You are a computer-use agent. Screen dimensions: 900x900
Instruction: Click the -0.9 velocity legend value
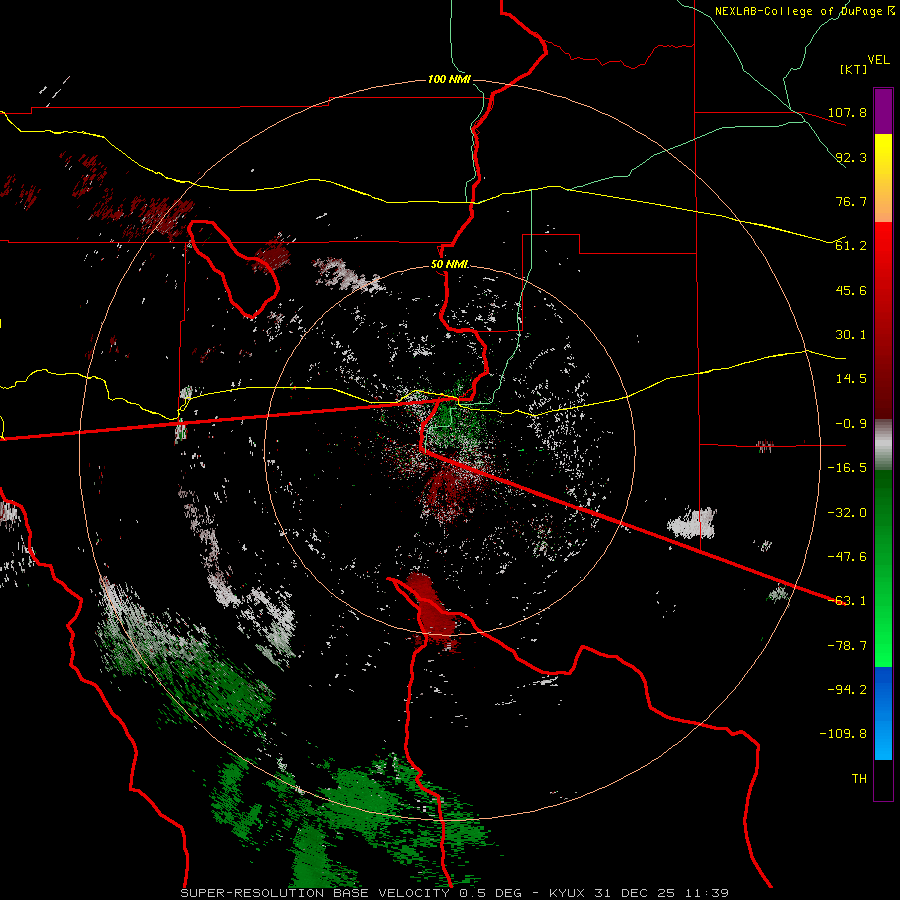click(x=851, y=424)
